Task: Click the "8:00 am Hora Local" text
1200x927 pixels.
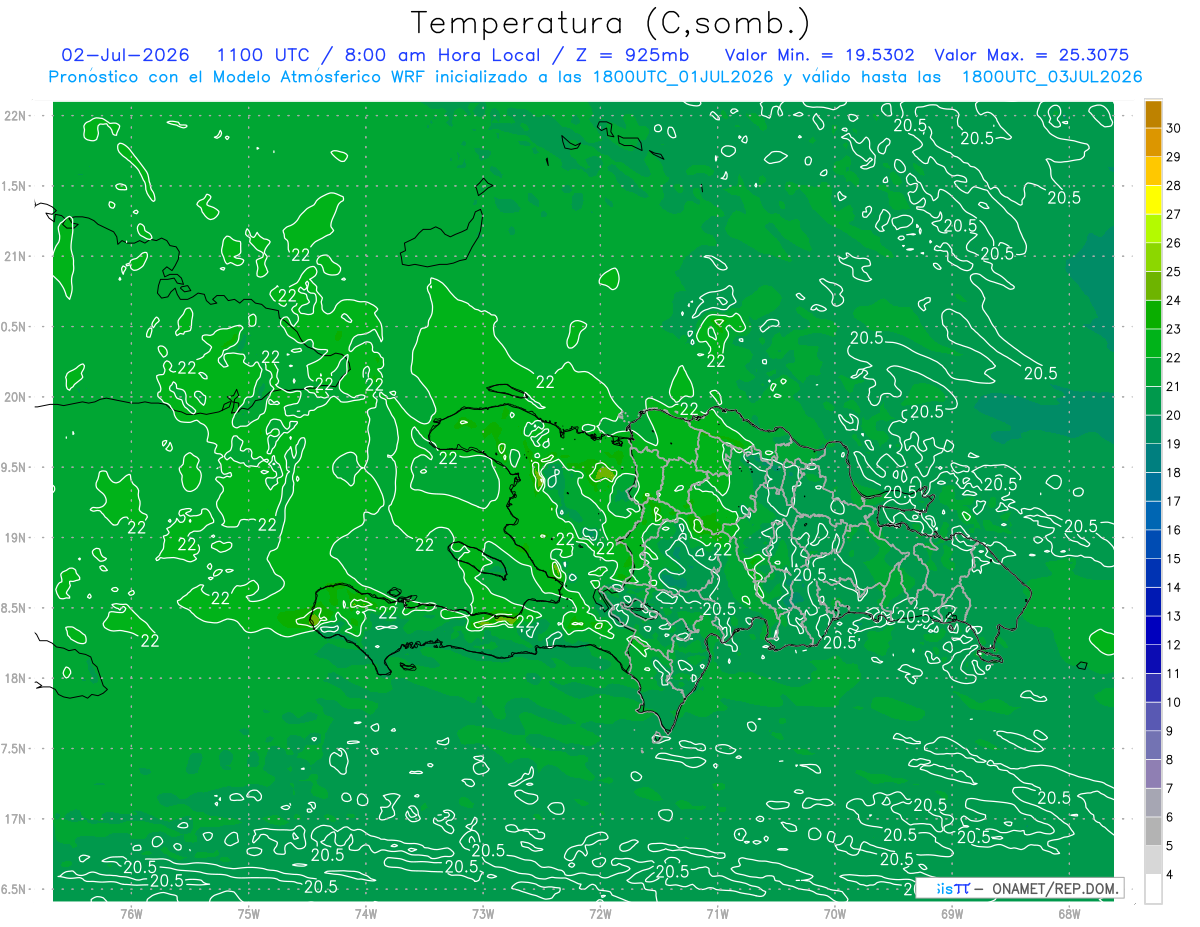Action: tap(443, 55)
